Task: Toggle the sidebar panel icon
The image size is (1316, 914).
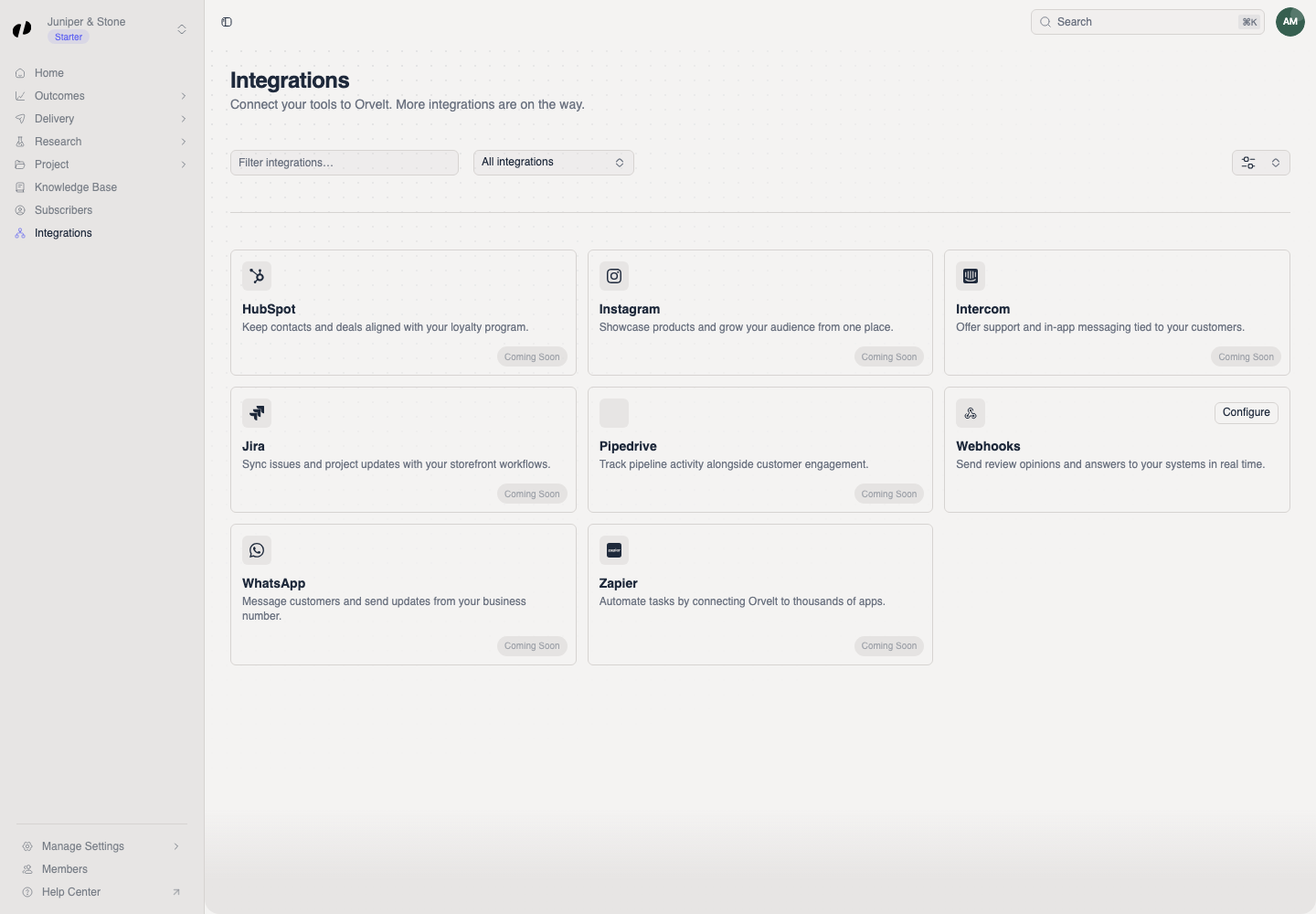Action: click(x=227, y=22)
